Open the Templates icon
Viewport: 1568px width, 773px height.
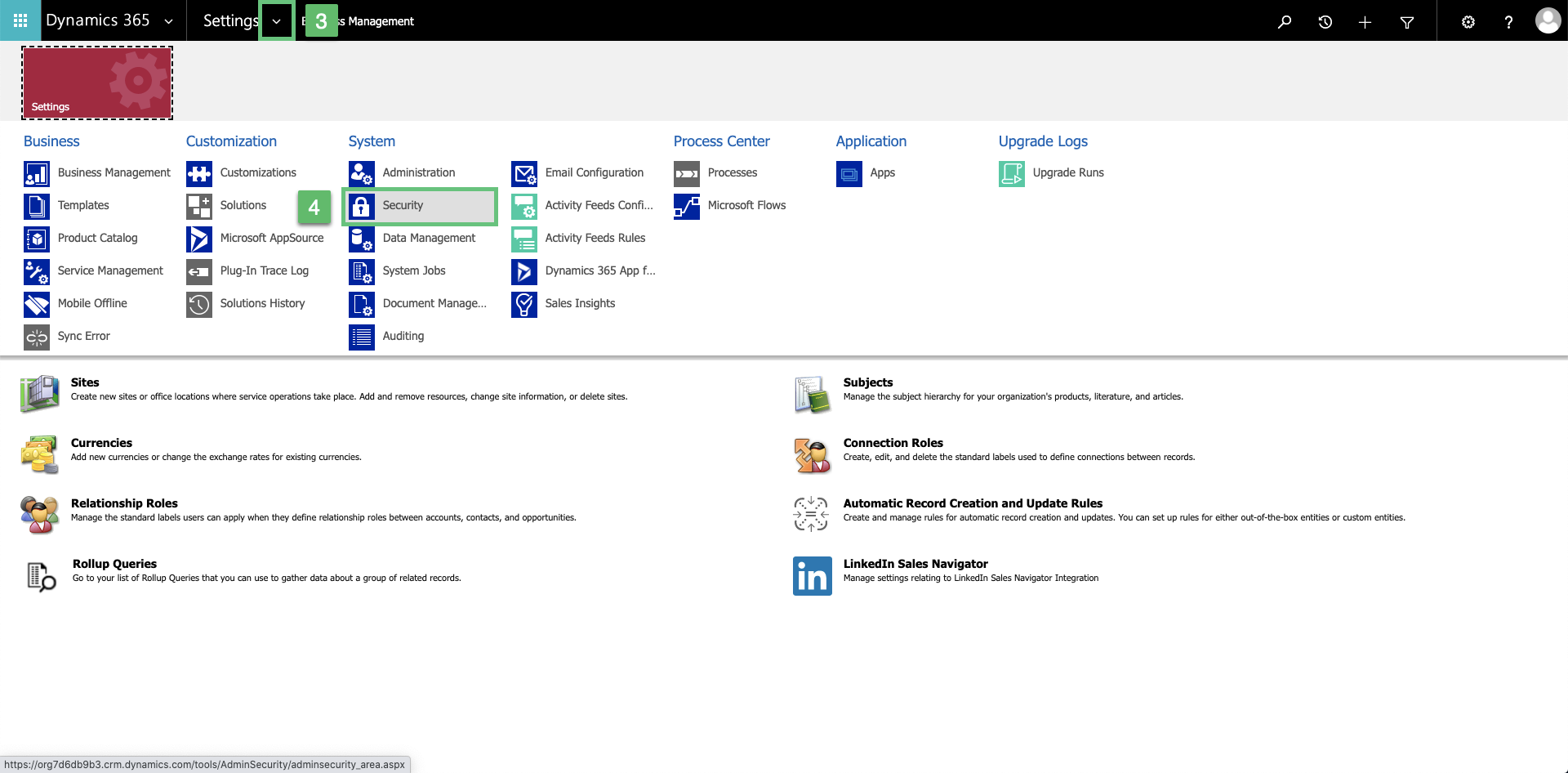click(x=37, y=207)
